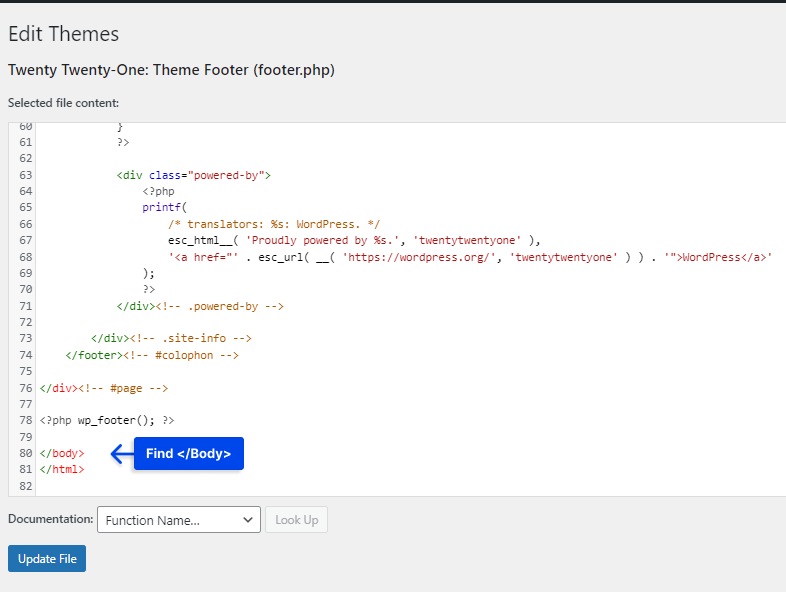Place cursor on the </body> tag line

62,453
